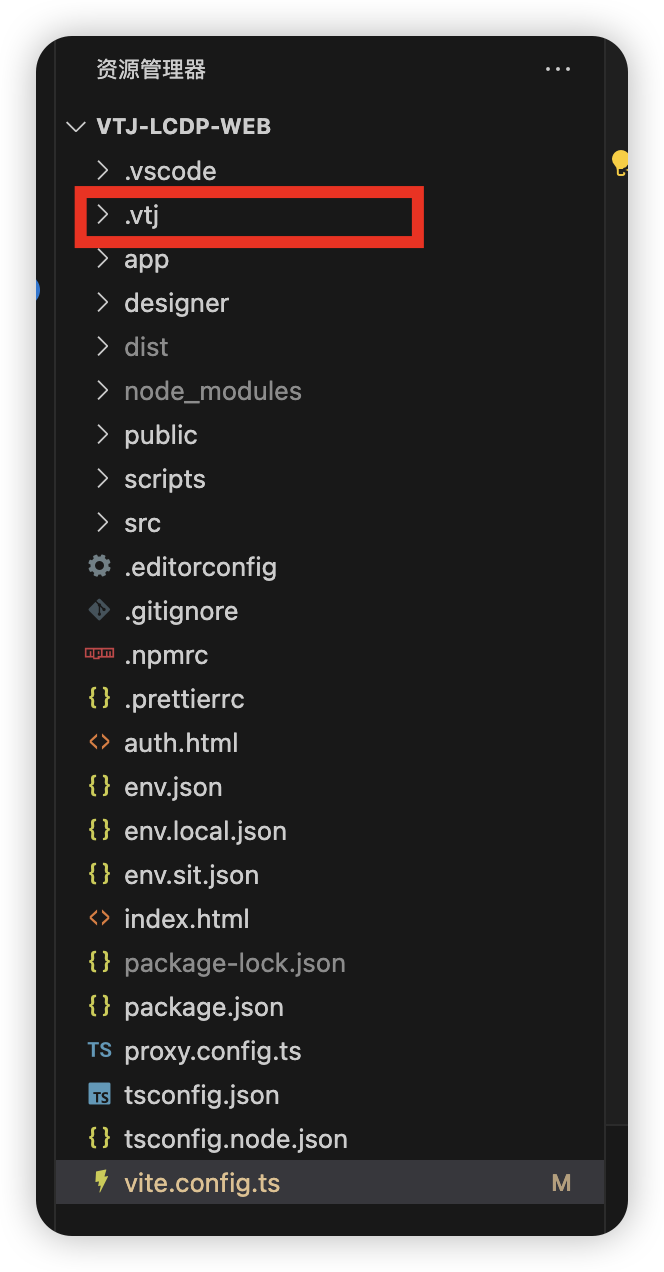Expand the .vscode folder chevron
Image resolution: width=664 pixels, height=1272 pixels.
[x=102, y=171]
